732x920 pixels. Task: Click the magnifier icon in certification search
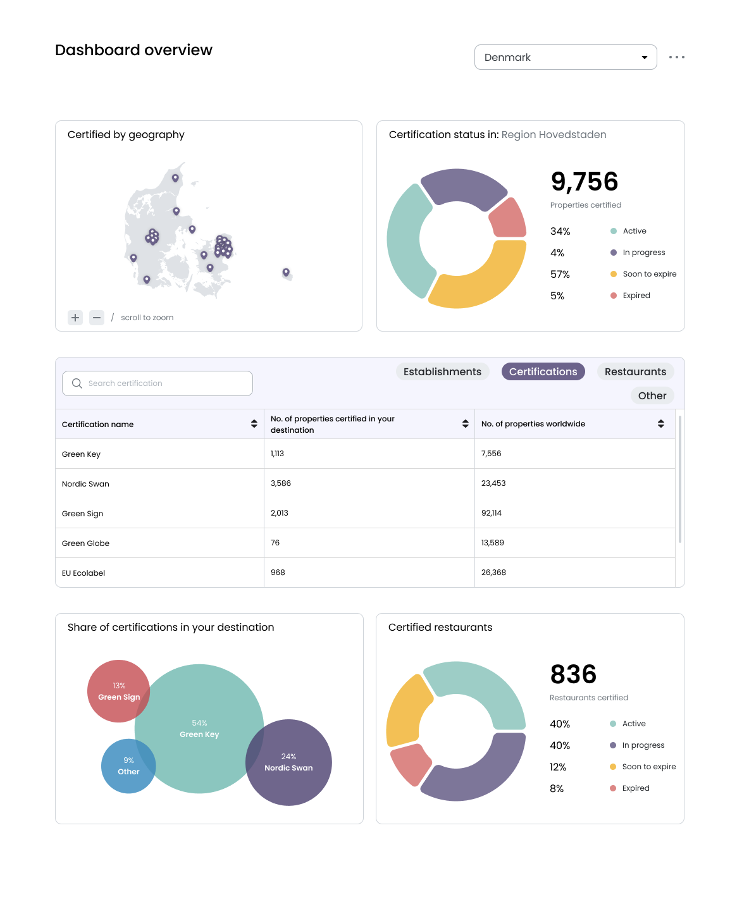tap(77, 384)
